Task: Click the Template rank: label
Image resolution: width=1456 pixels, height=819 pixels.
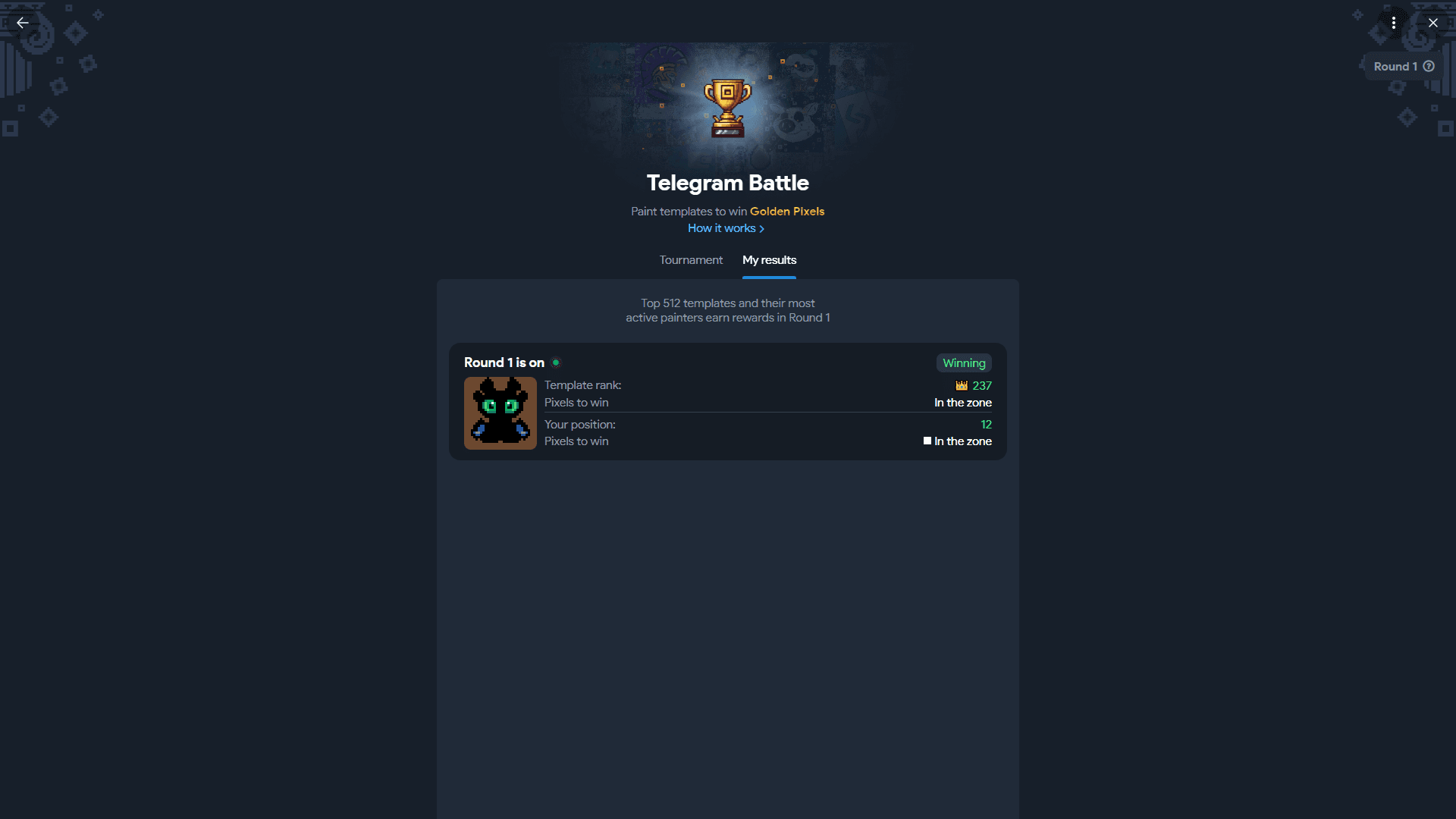Action: tap(582, 385)
